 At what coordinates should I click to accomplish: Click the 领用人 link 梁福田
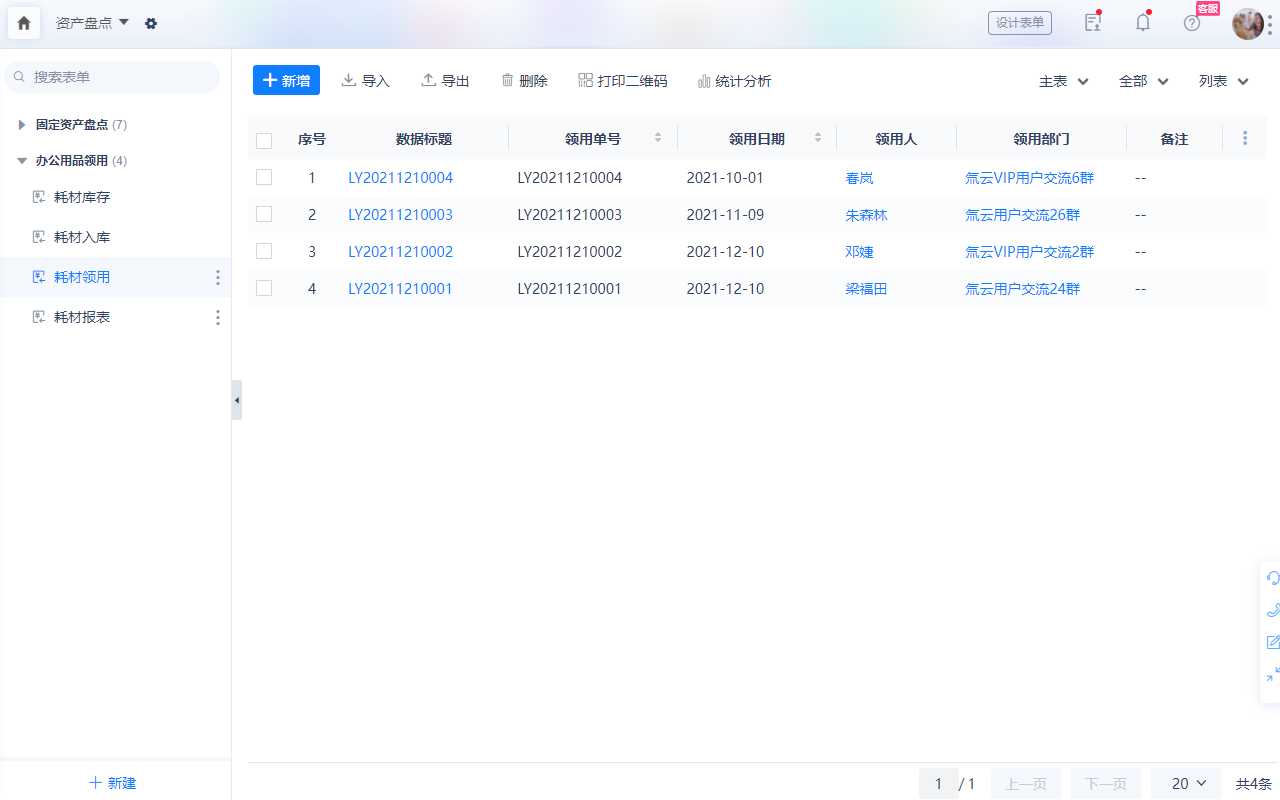tap(866, 289)
